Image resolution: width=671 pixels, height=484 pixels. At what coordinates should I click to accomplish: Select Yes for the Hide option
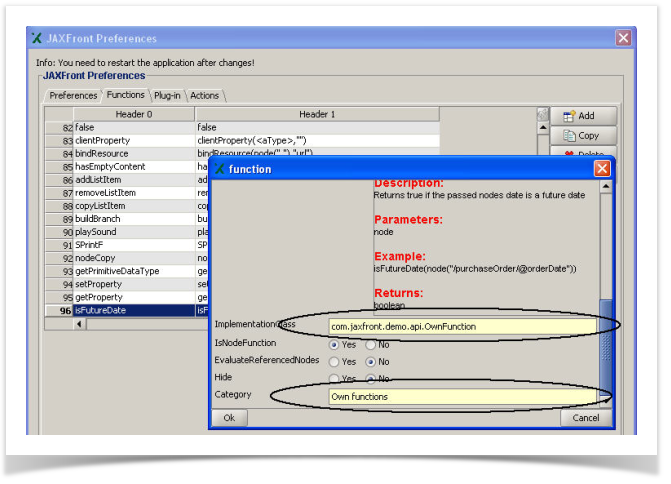(335, 378)
